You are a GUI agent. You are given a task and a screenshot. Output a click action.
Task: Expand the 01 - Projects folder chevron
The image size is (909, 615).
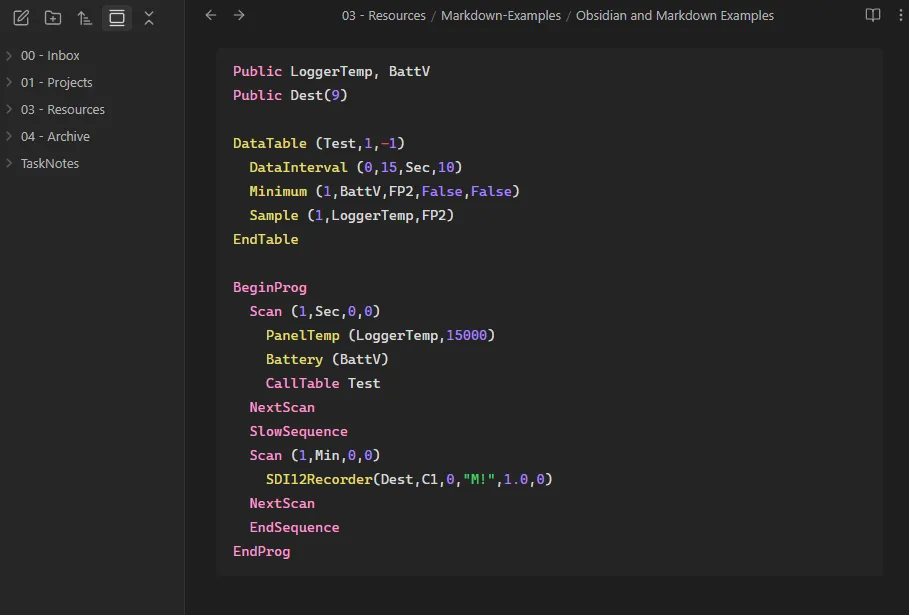coord(9,82)
